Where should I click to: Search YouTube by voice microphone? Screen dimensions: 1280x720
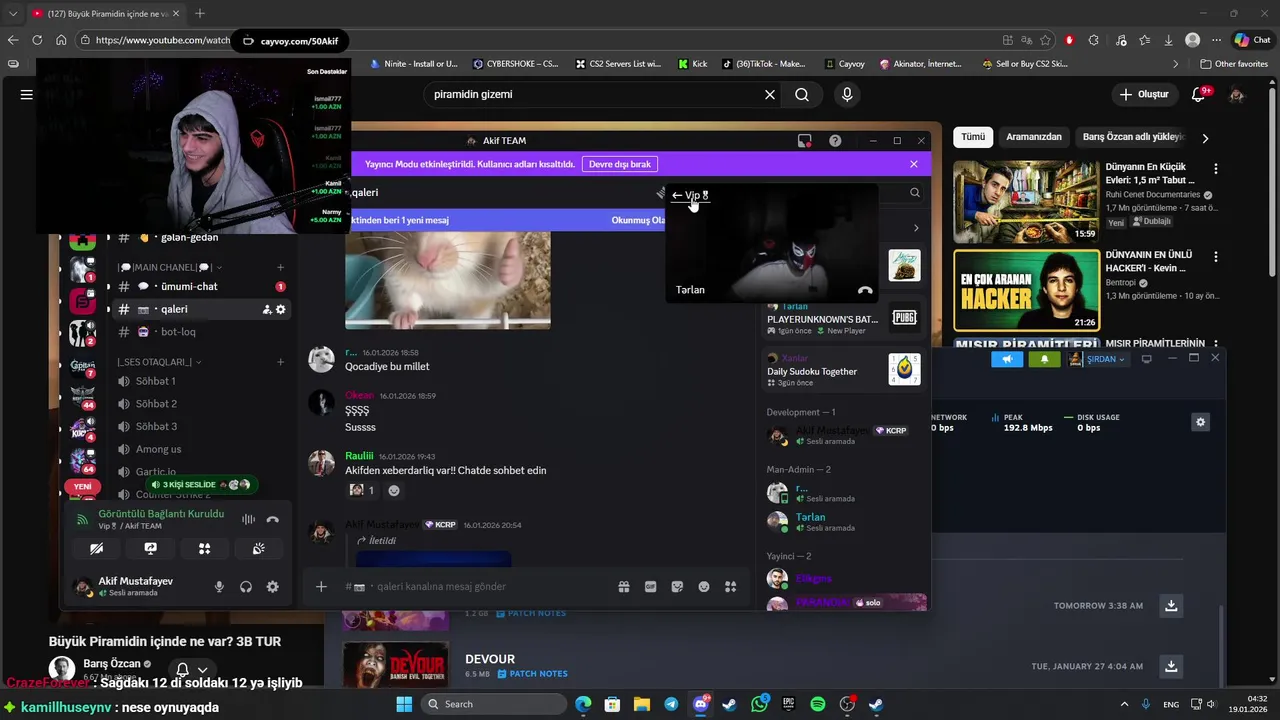pos(847,95)
